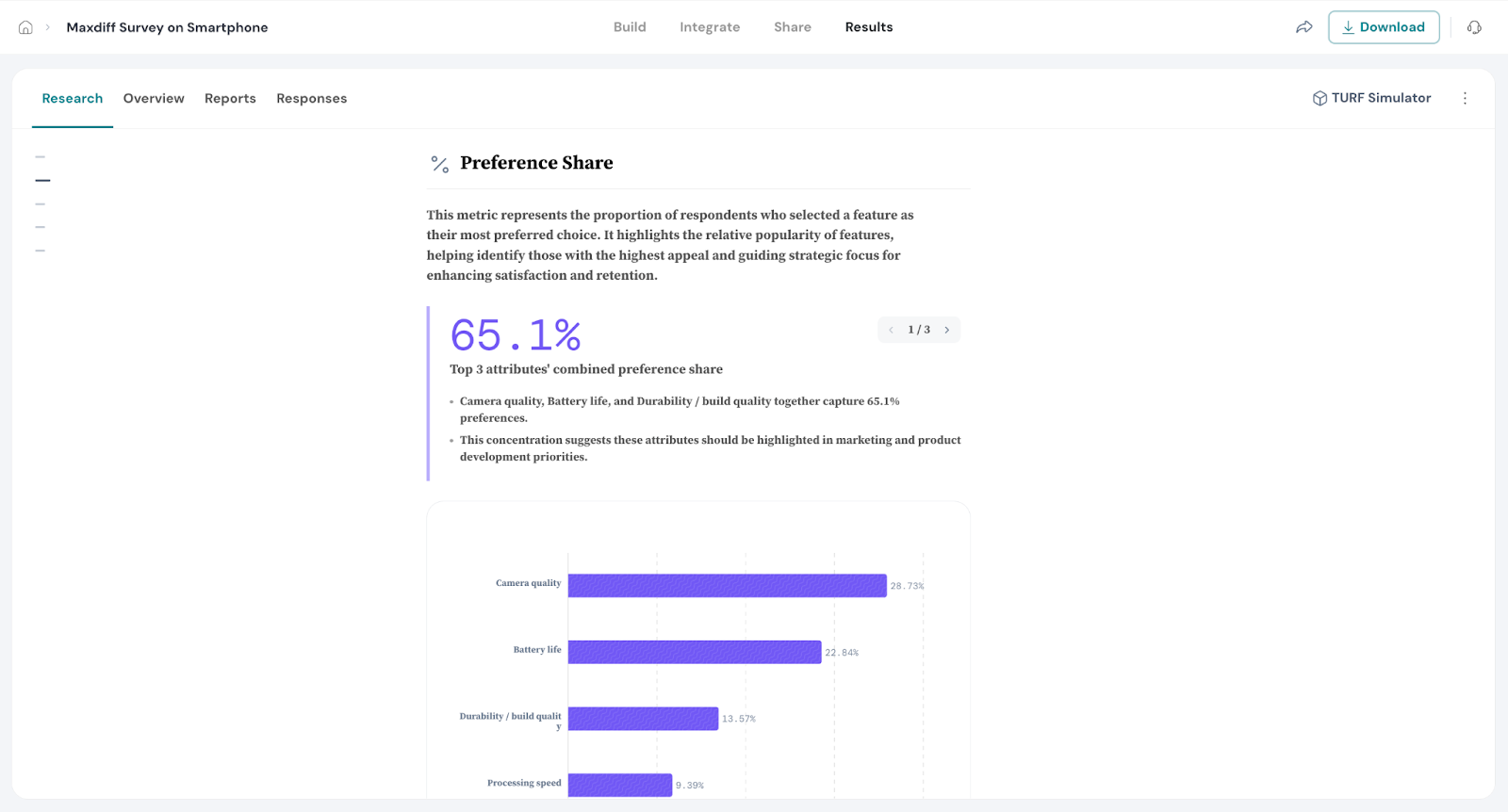The image size is (1508, 812).
Task: Click the home icon in breadcrumb
Action: point(25,27)
